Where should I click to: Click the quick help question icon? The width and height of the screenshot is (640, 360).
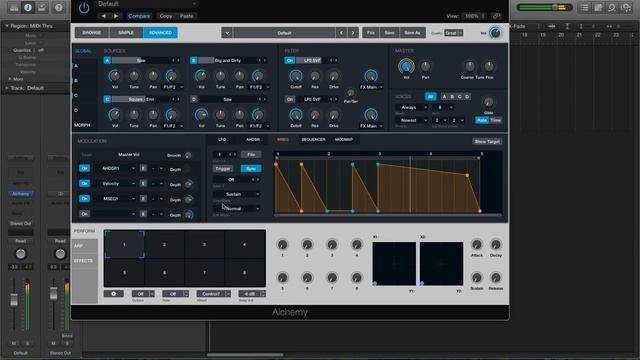coord(58,7)
